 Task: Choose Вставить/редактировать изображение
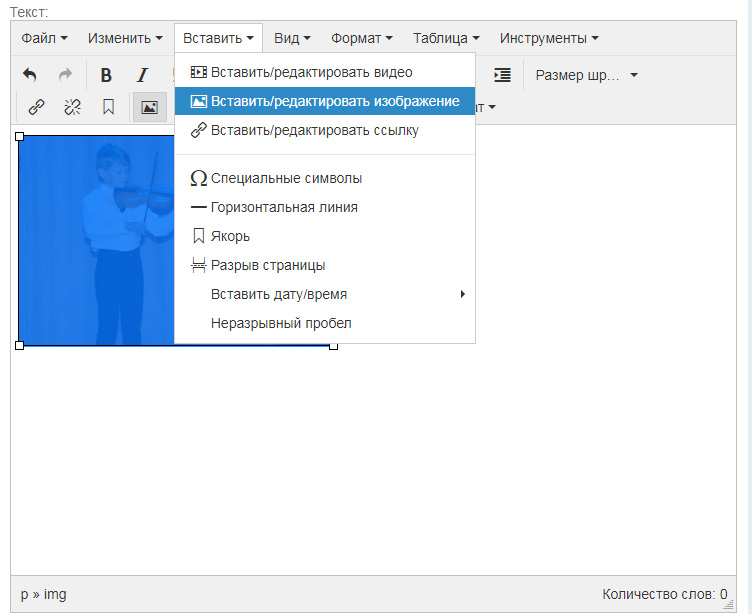[x=325, y=101]
